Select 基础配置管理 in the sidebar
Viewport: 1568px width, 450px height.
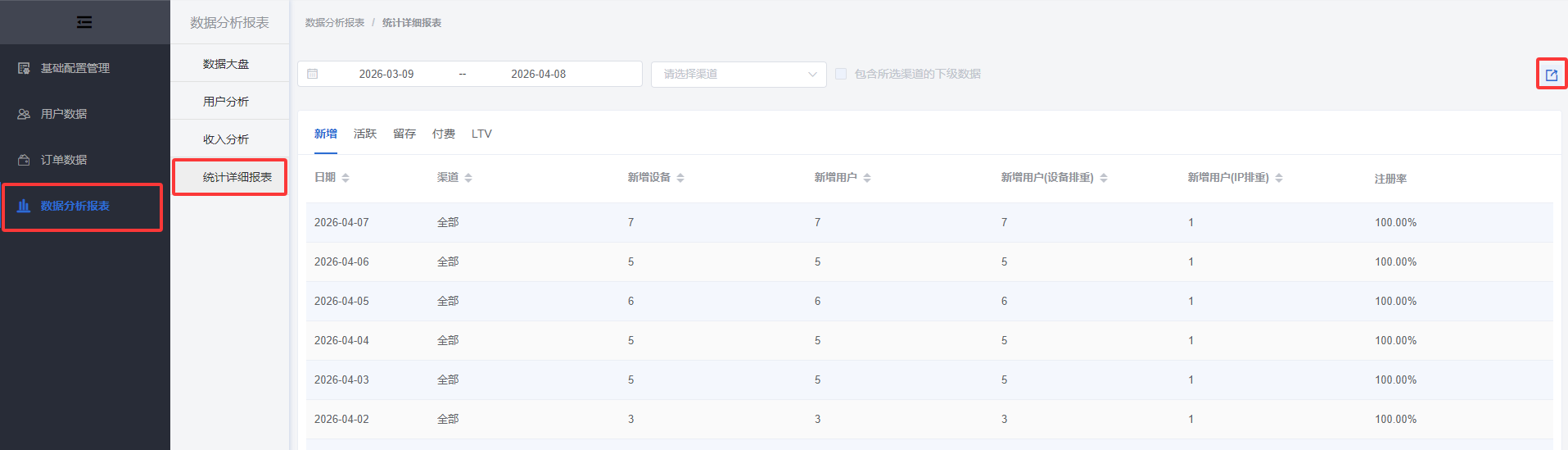(x=85, y=68)
